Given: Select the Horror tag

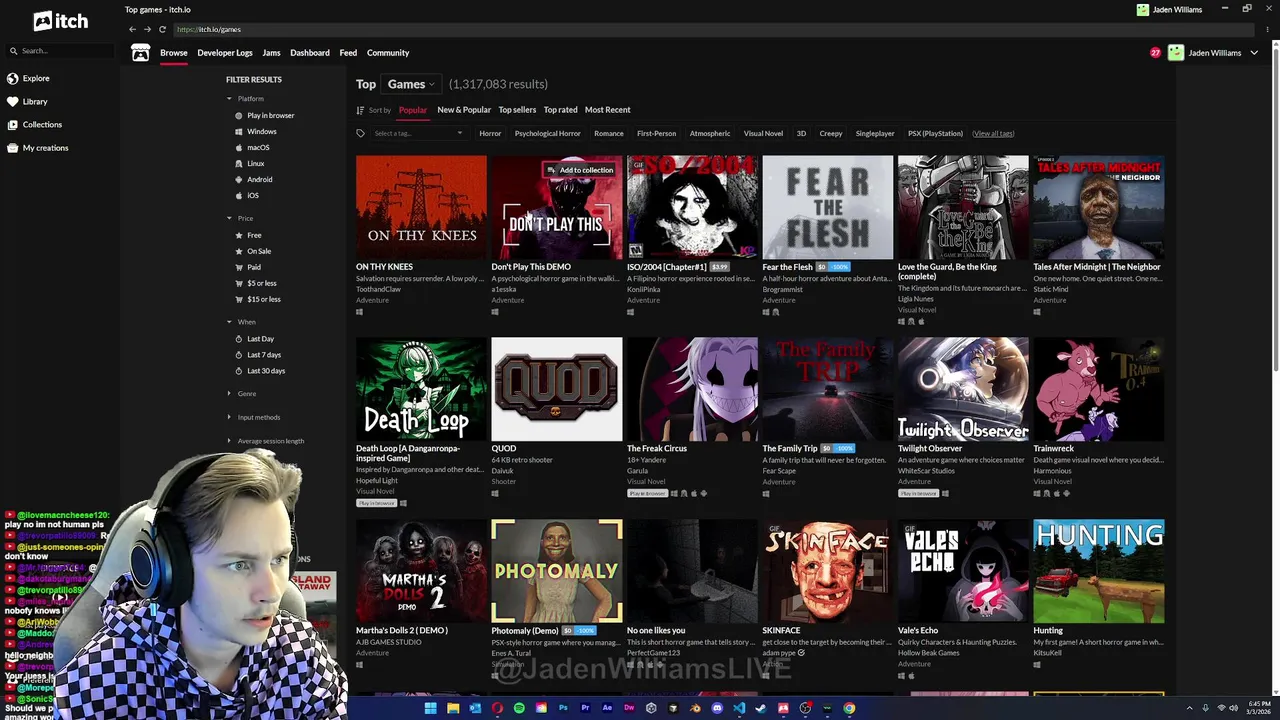Looking at the screenshot, I should coord(490,133).
